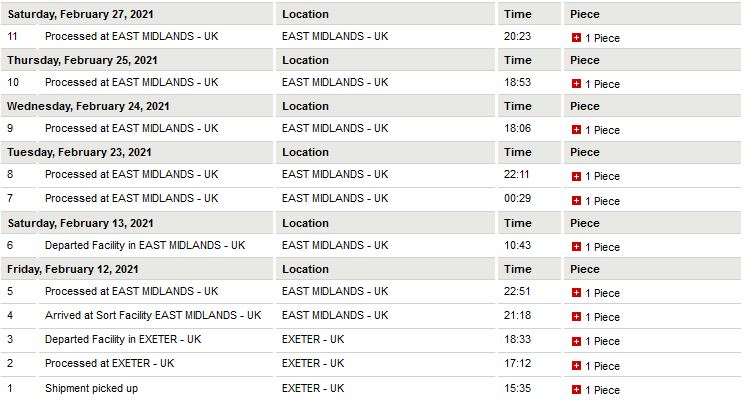This screenshot has width=746, height=401.
Task: Click red plus icon for 22:51 event
Action: (576, 292)
